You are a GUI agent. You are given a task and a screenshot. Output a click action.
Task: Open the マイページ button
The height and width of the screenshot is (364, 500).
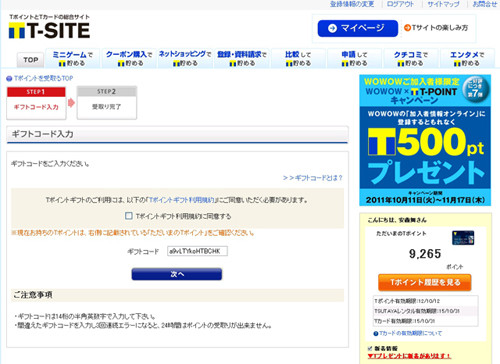click(x=358, y=28)
